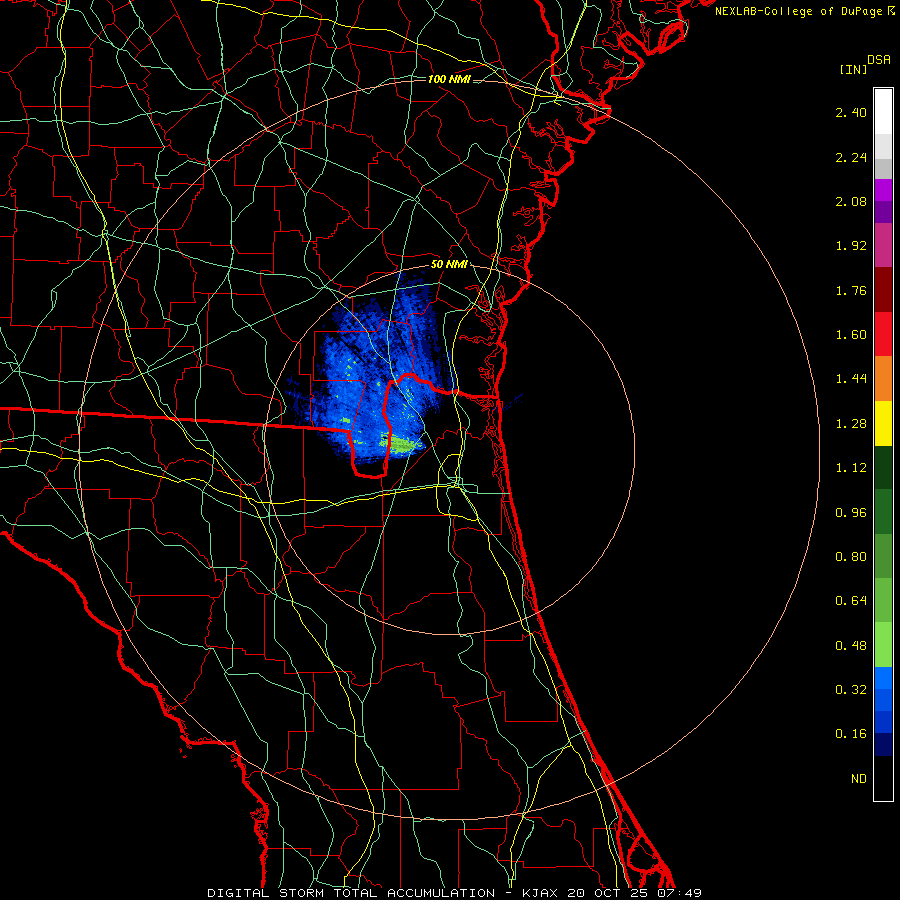This screenshot has height=900, width=900.
Task: Click the dark red legend swatch near 1.76
Action: coord(883,290)
